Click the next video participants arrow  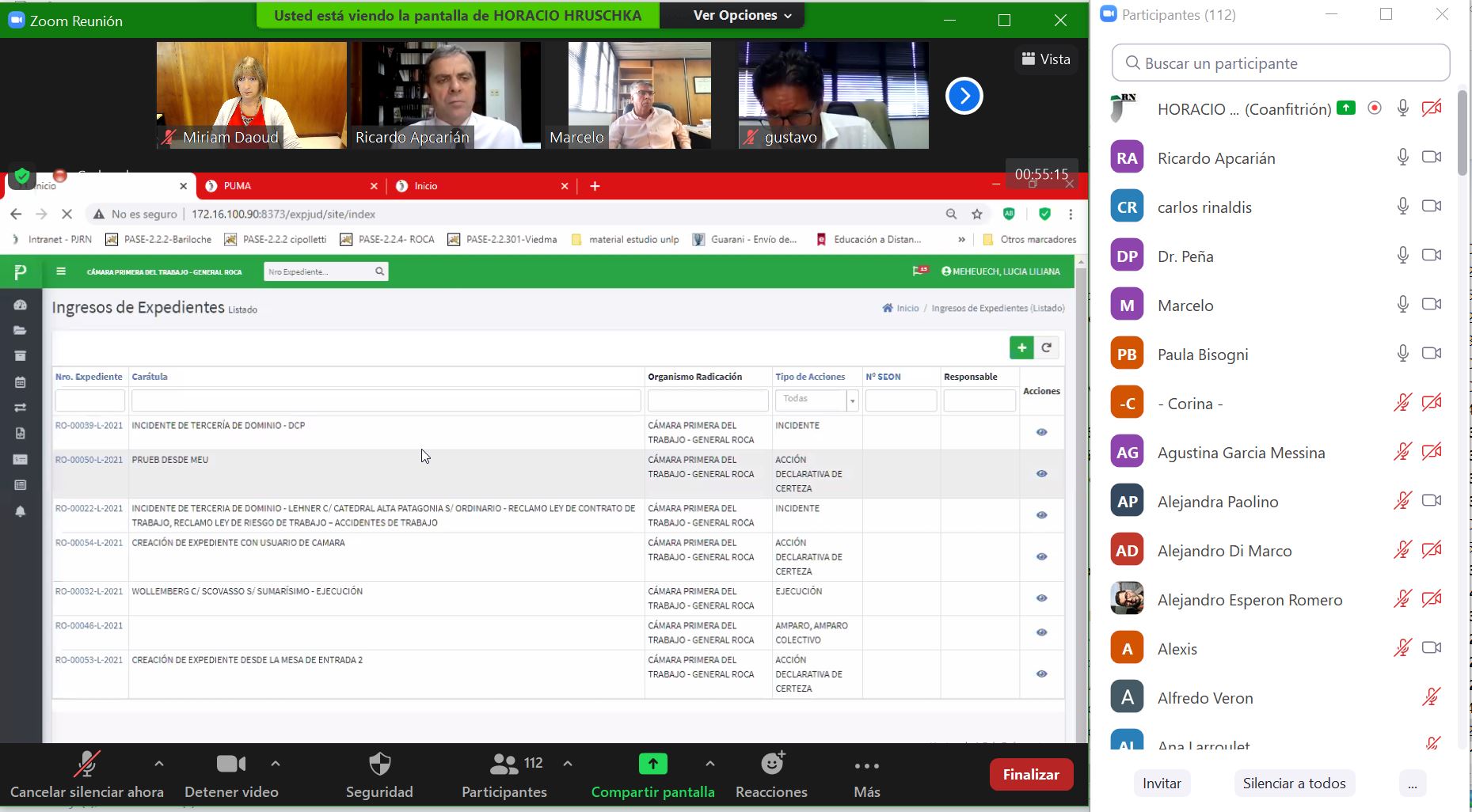pyautogui.click(x=964, y=96)
